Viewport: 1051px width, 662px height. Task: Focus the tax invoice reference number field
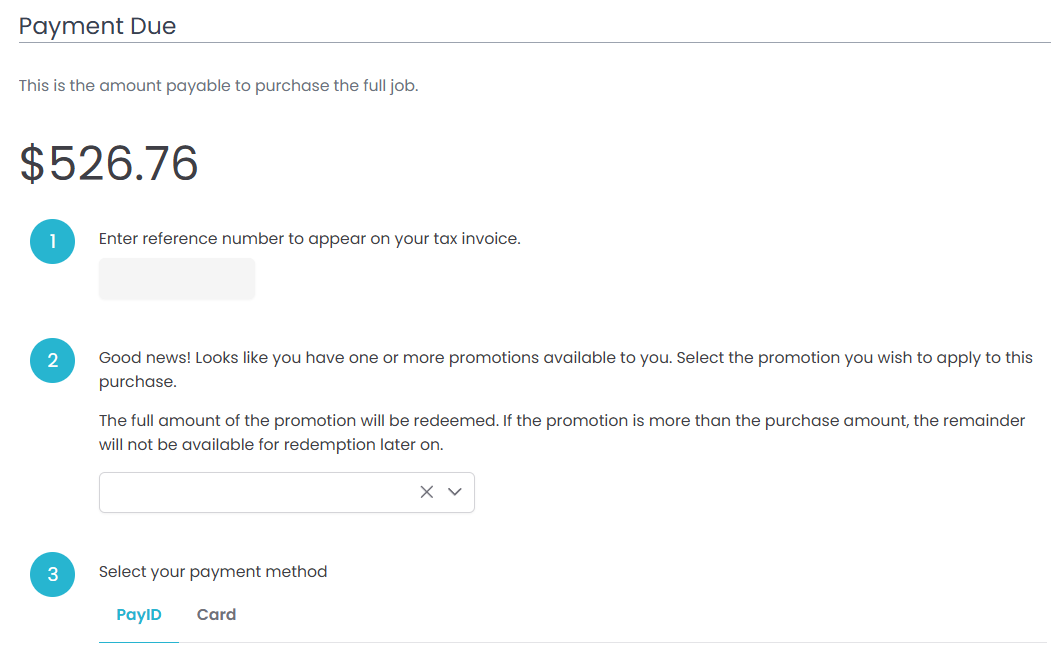tap(177, 279)
